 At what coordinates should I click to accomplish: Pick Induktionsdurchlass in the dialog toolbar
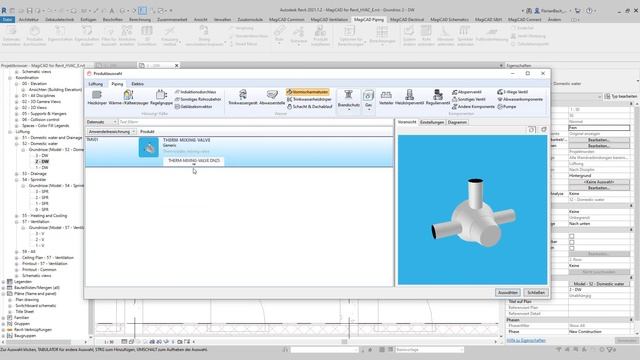tap(196, 92)
